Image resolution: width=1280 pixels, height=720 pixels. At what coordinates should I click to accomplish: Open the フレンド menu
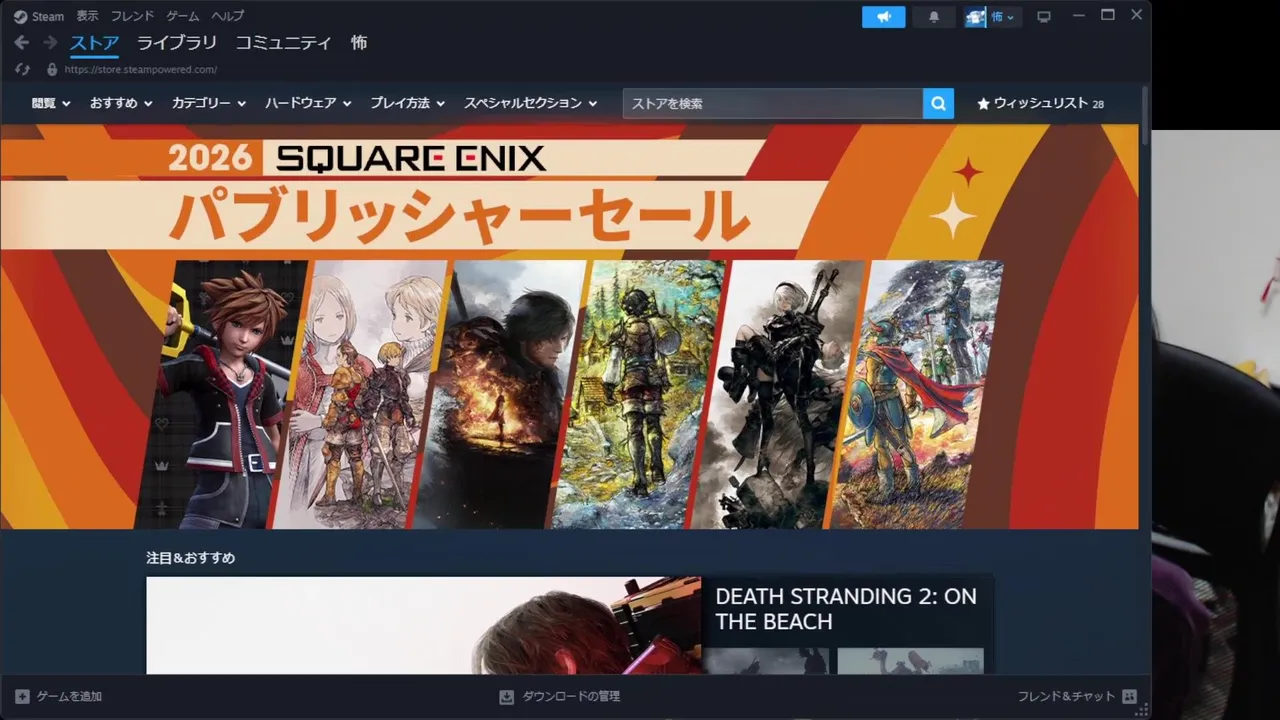click(132, 16)
